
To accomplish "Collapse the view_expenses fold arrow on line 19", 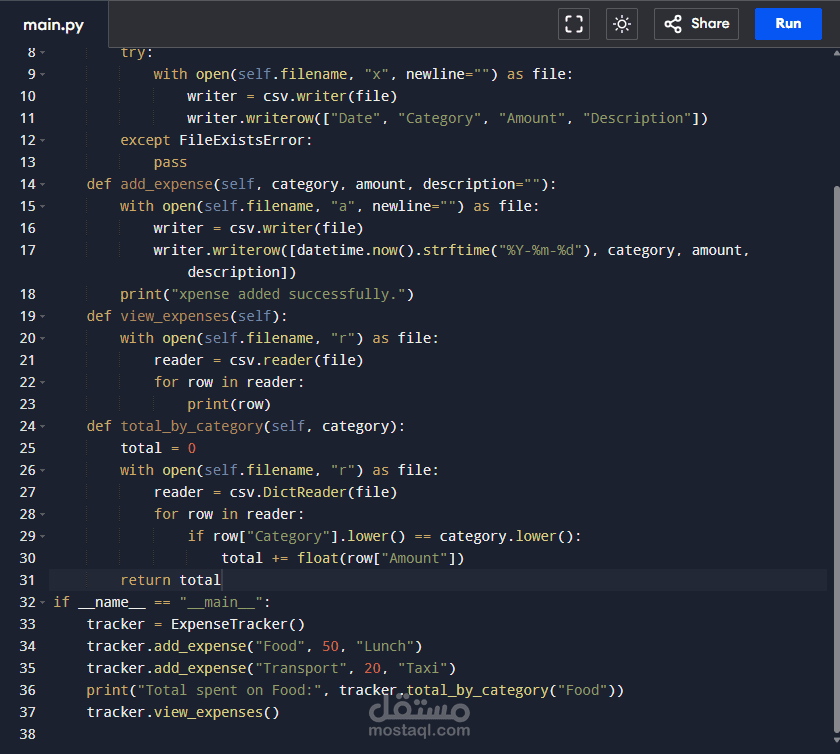I will pos(42,316).
